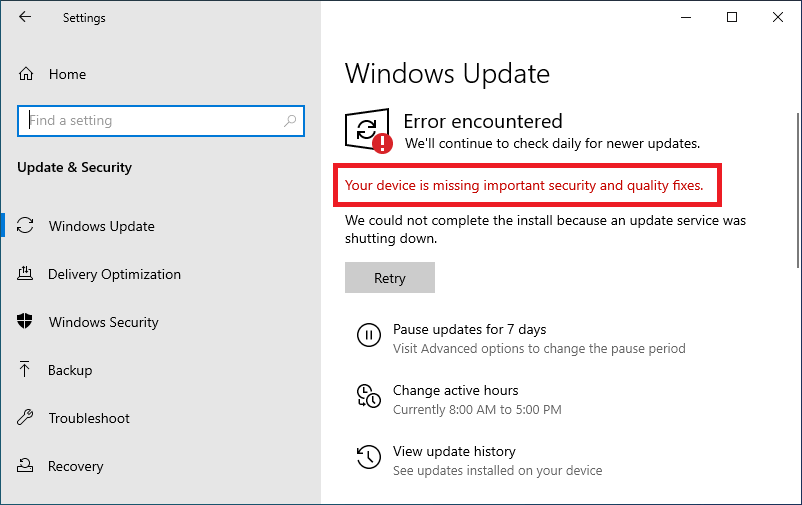
Task: Go to Windows Security section
Action: (x=103, y=322)
